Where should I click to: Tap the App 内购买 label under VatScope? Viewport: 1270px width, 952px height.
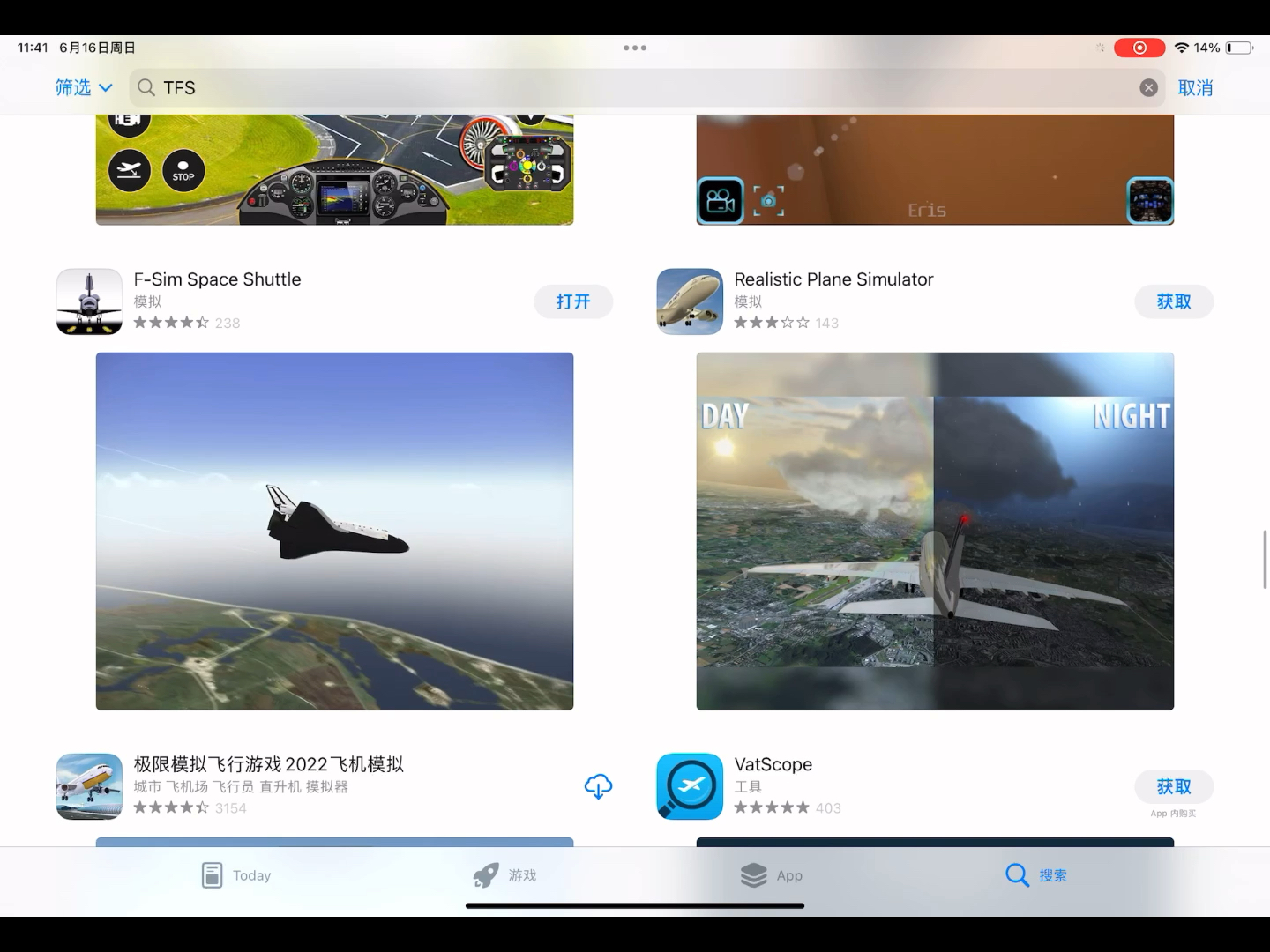(x=1174, y=814)
